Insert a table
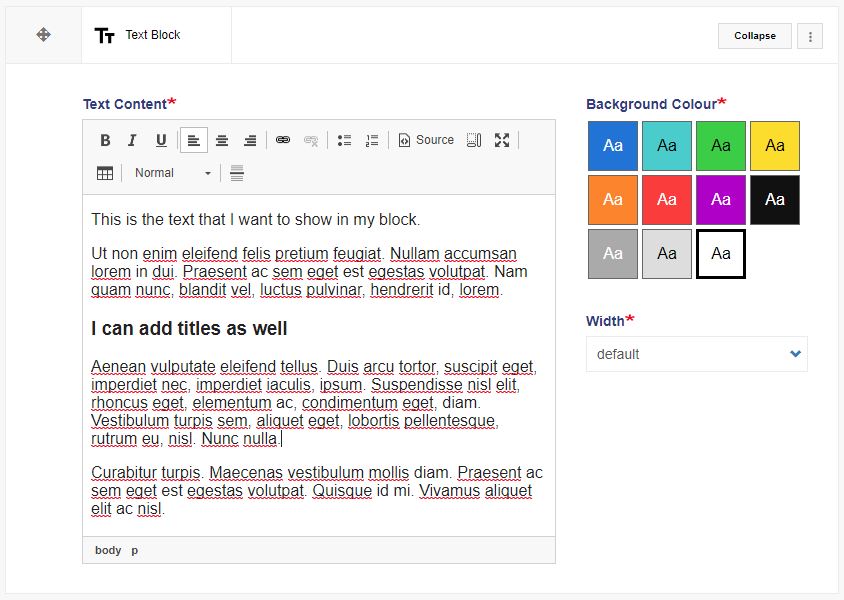Screen dimensions: 844x600 click(x=105, y=173)
